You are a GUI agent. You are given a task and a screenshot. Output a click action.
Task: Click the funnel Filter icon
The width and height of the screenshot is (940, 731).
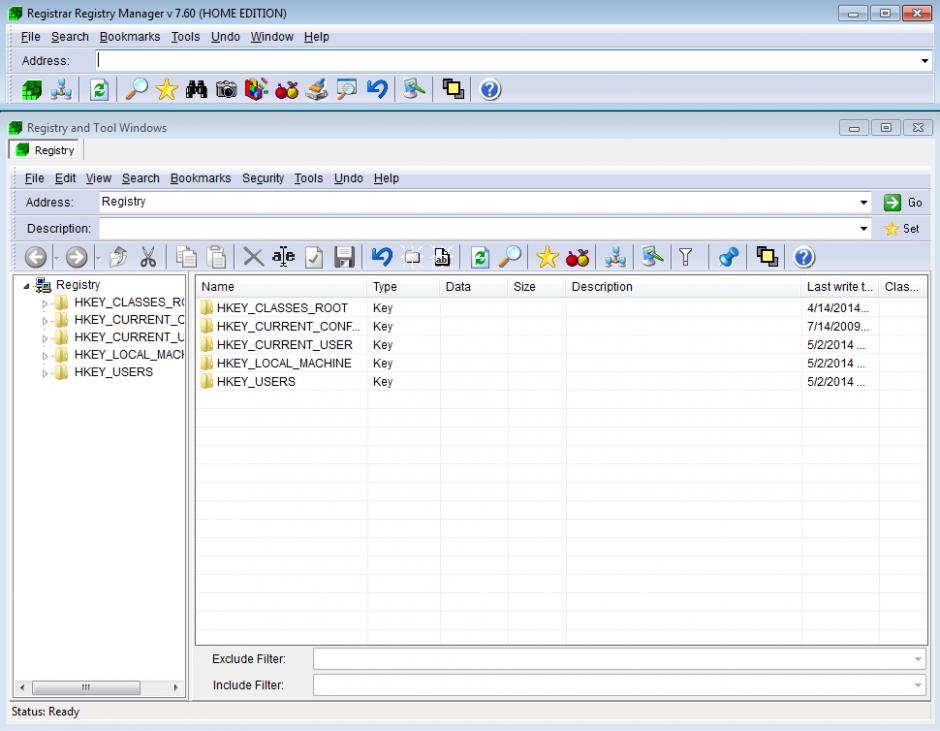click(686, 257)
